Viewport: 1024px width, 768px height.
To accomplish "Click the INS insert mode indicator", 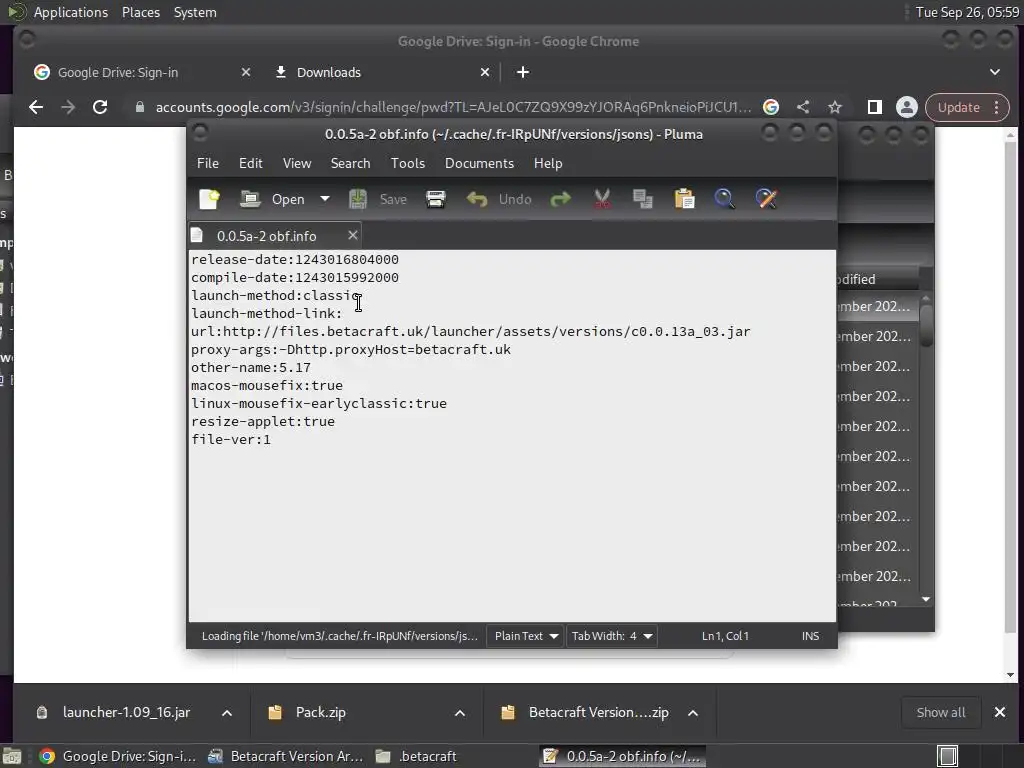I will [810, 636].
